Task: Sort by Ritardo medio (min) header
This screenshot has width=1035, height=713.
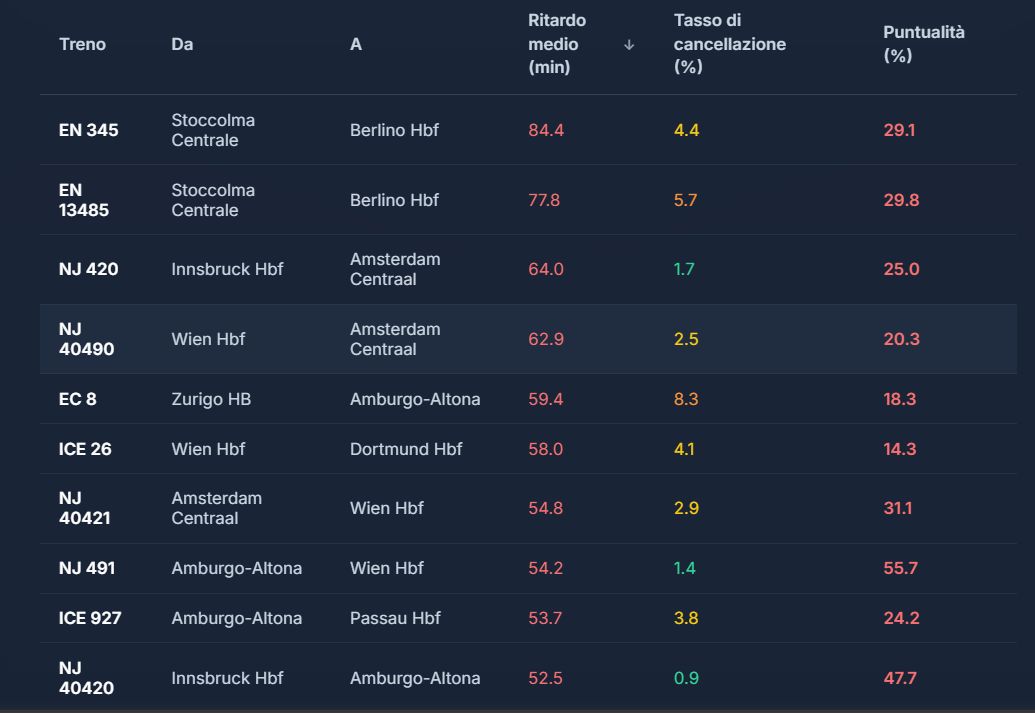Action: (557, 44)
